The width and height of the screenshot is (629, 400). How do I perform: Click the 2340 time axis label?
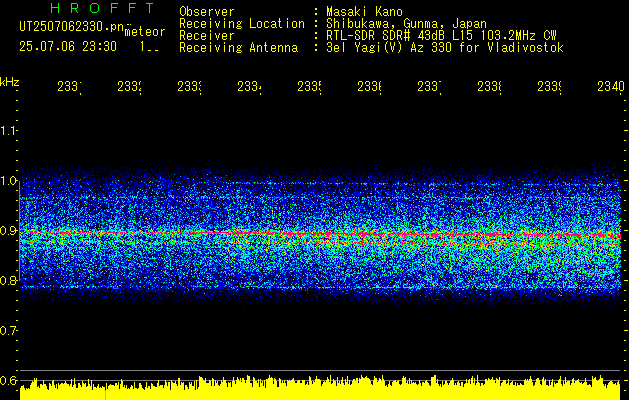[x=611, y=86]
